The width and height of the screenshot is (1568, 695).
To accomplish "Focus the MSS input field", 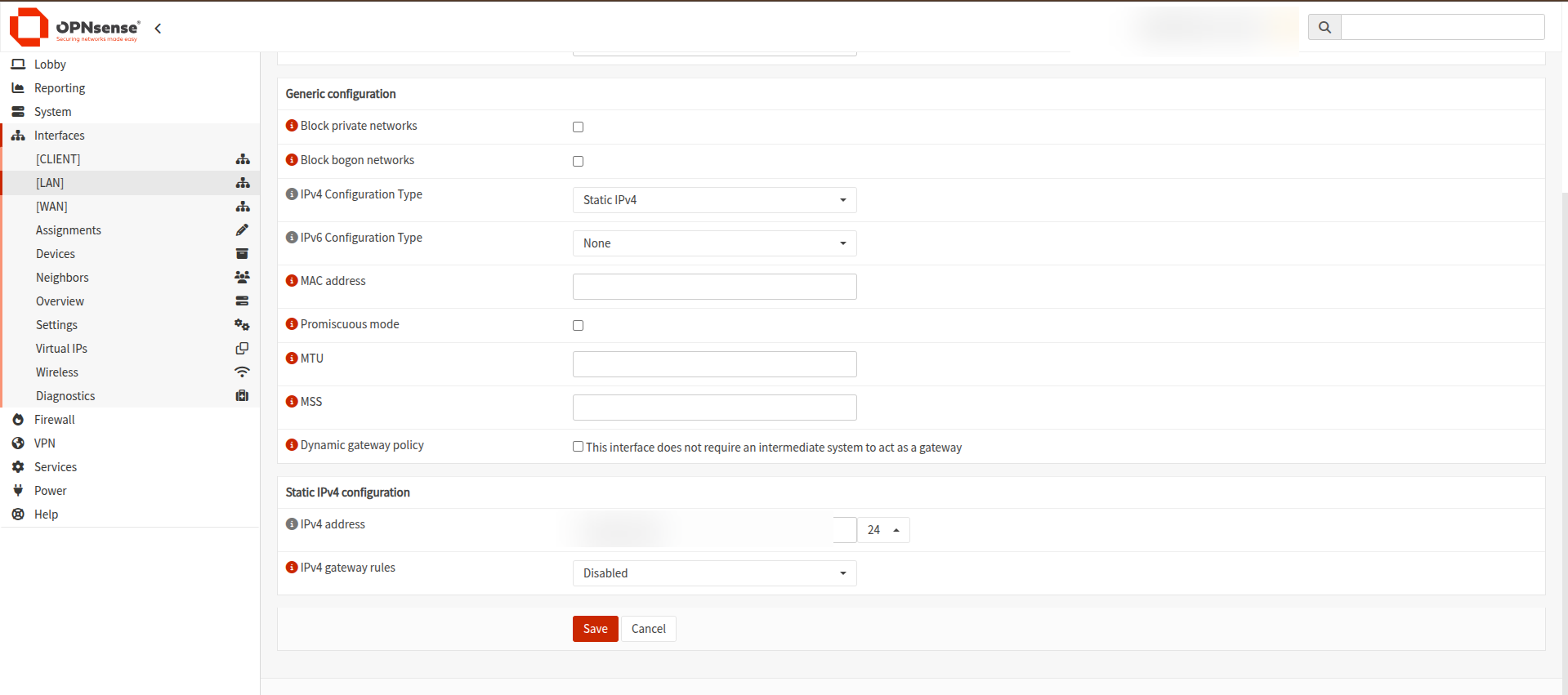I will pos(715,408).
